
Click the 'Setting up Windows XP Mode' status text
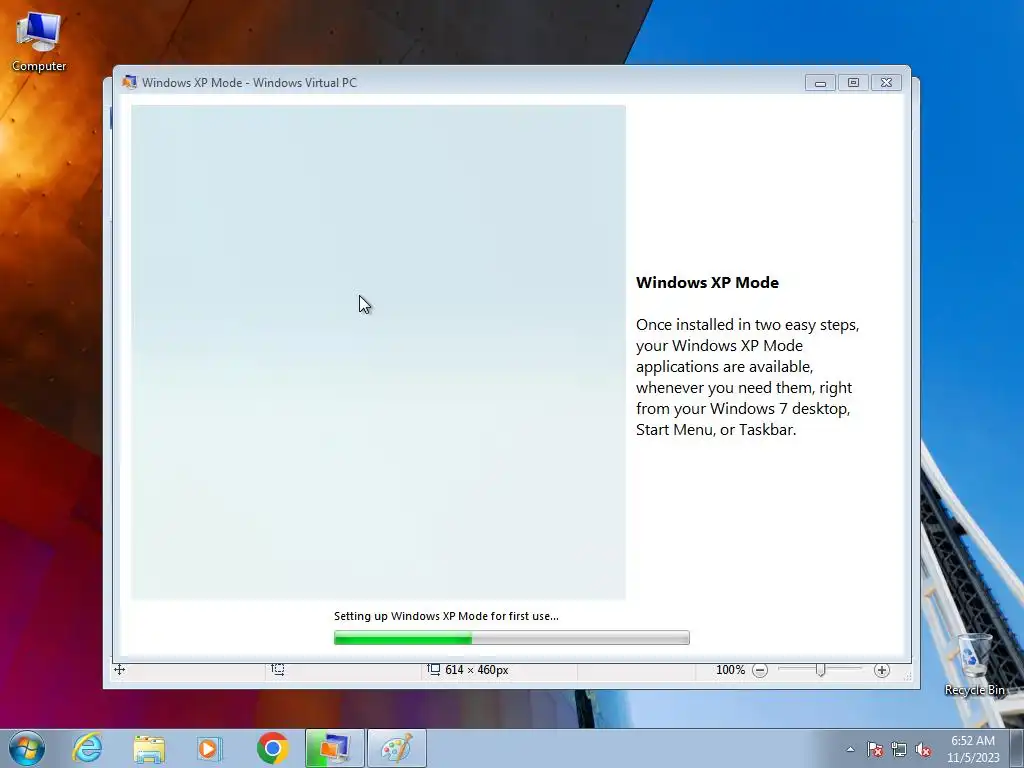click(446, 616)
